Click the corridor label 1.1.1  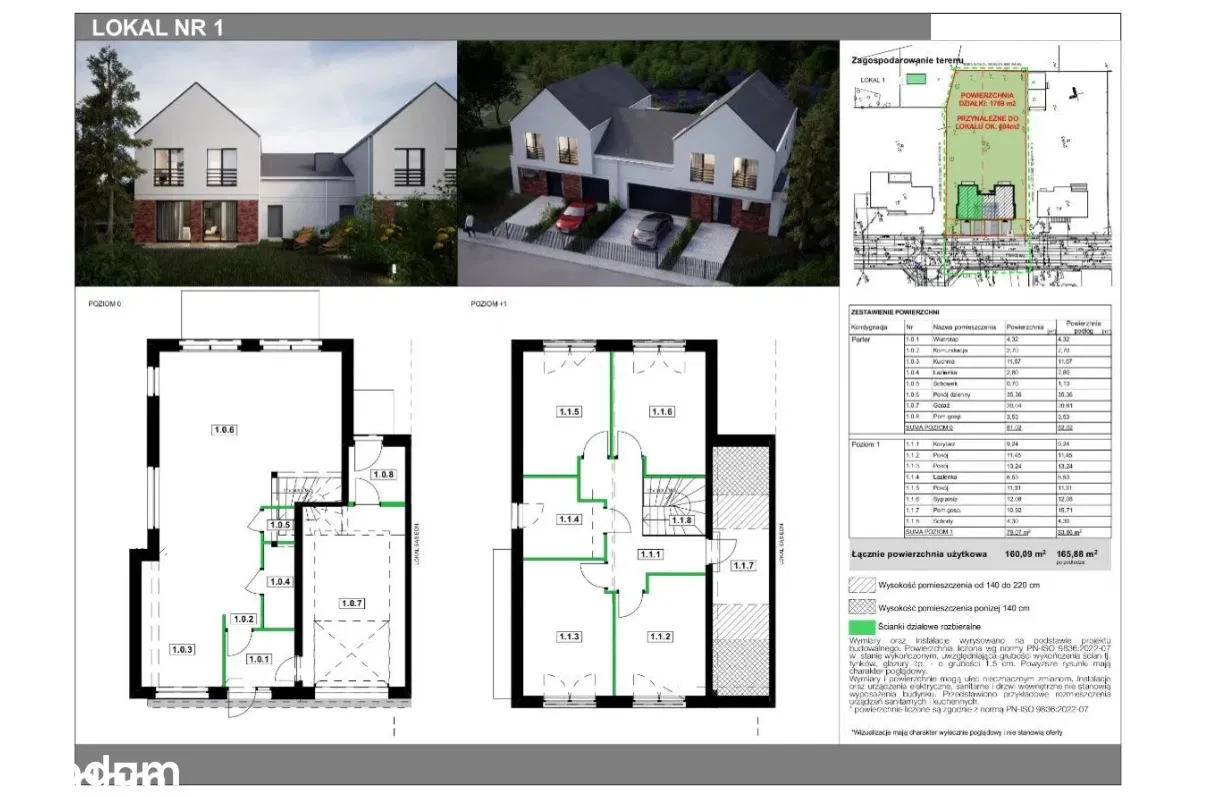pos(652,554)
